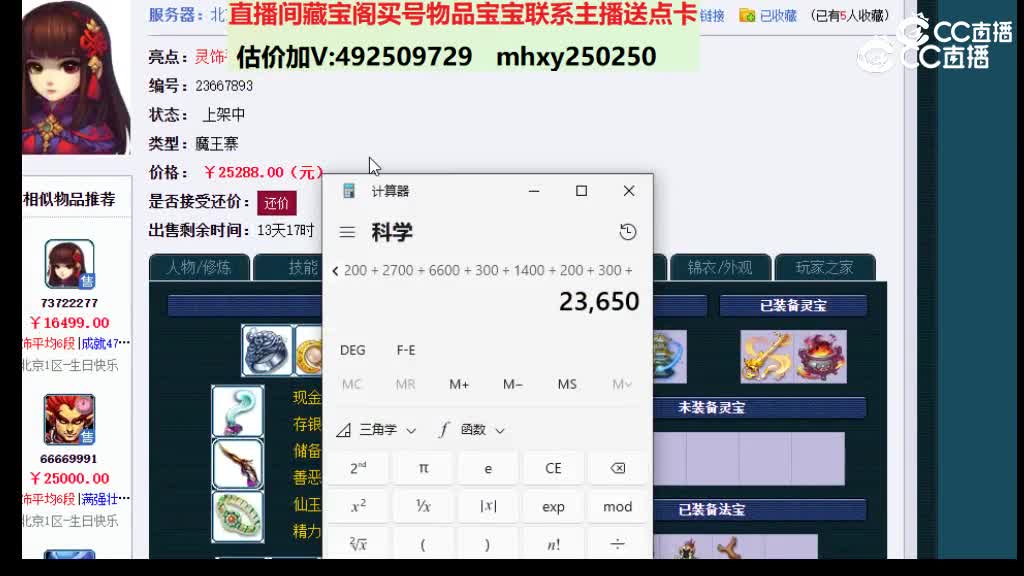Enable the 2nd function key
Viewport: 1024px width, 576px height.
[x=356, y=467]
